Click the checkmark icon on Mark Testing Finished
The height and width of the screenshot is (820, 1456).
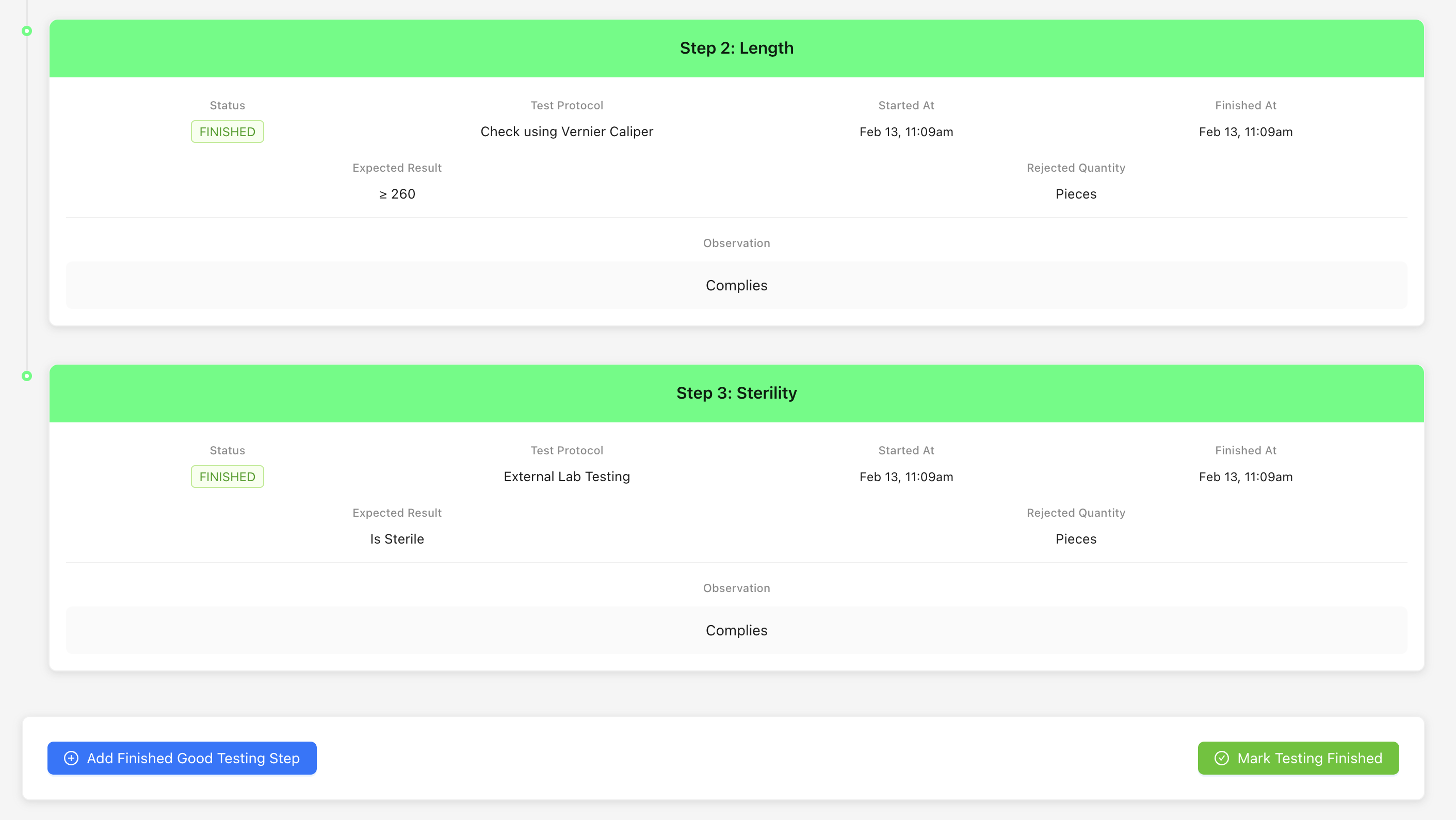[1221, 758]
